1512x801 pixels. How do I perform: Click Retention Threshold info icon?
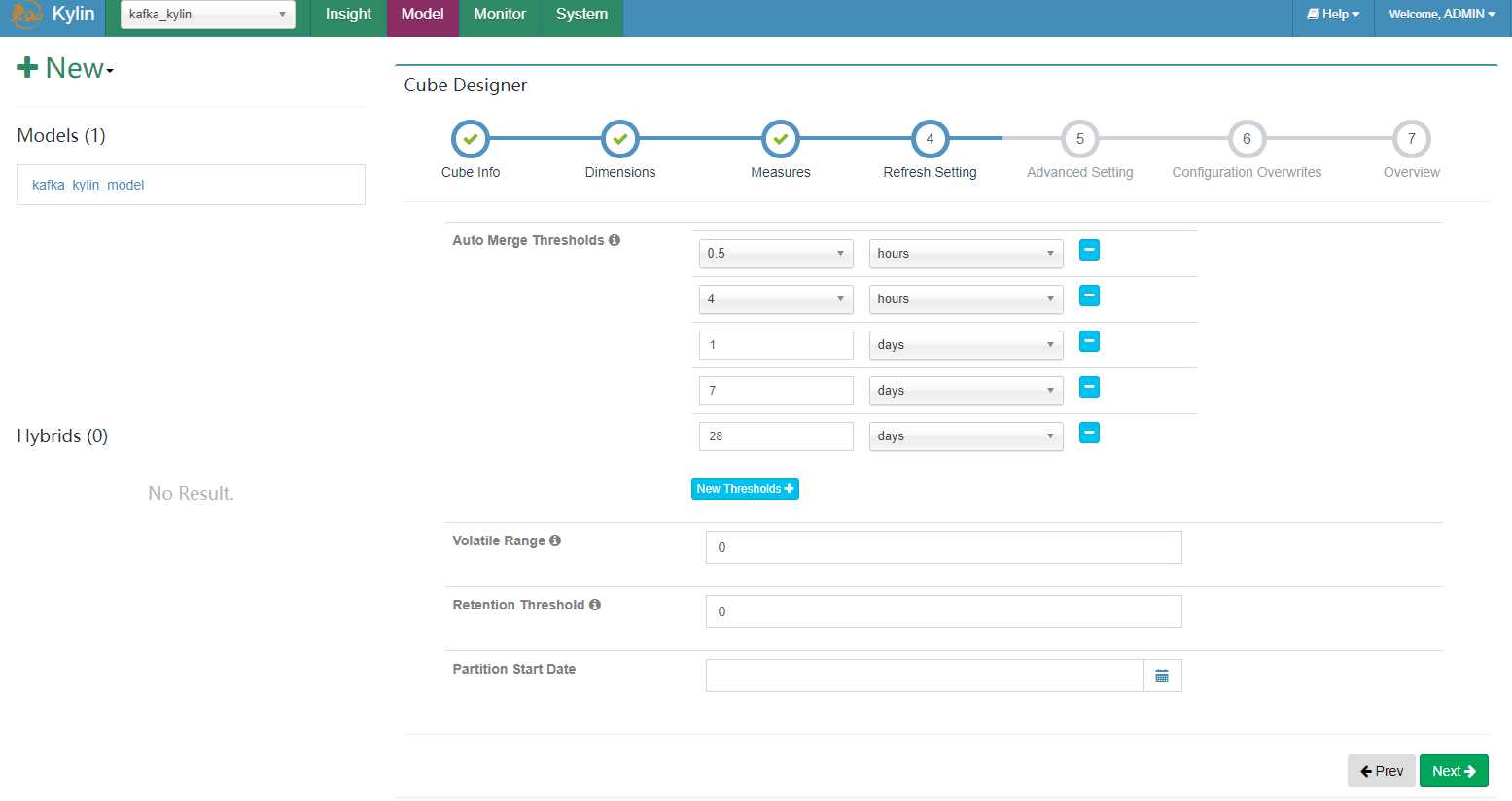tap(595, 605)
